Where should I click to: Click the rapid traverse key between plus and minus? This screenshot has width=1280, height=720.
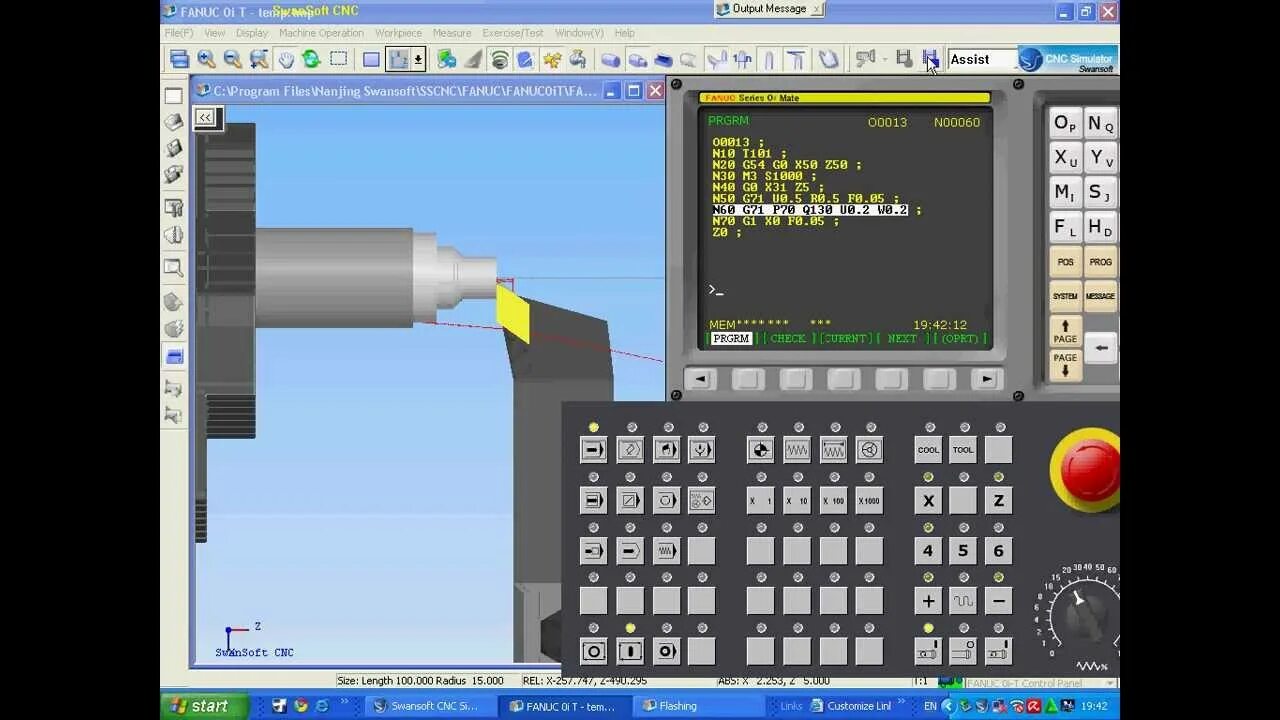963,600
